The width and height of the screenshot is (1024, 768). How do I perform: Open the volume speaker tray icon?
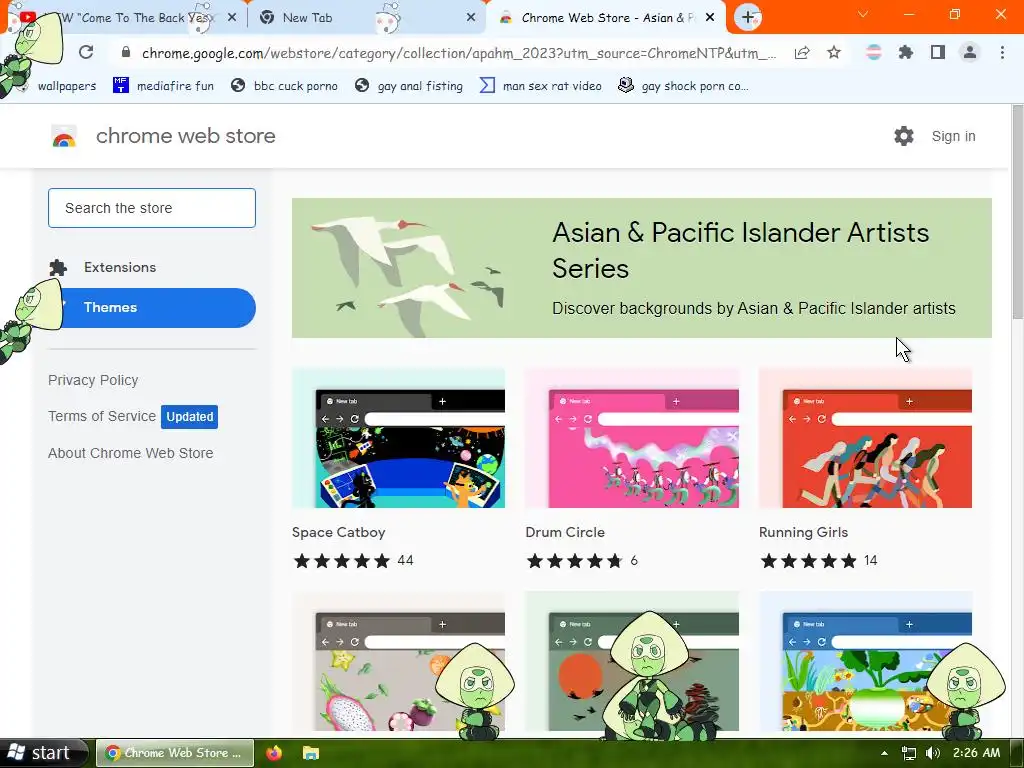coord(933,753)
